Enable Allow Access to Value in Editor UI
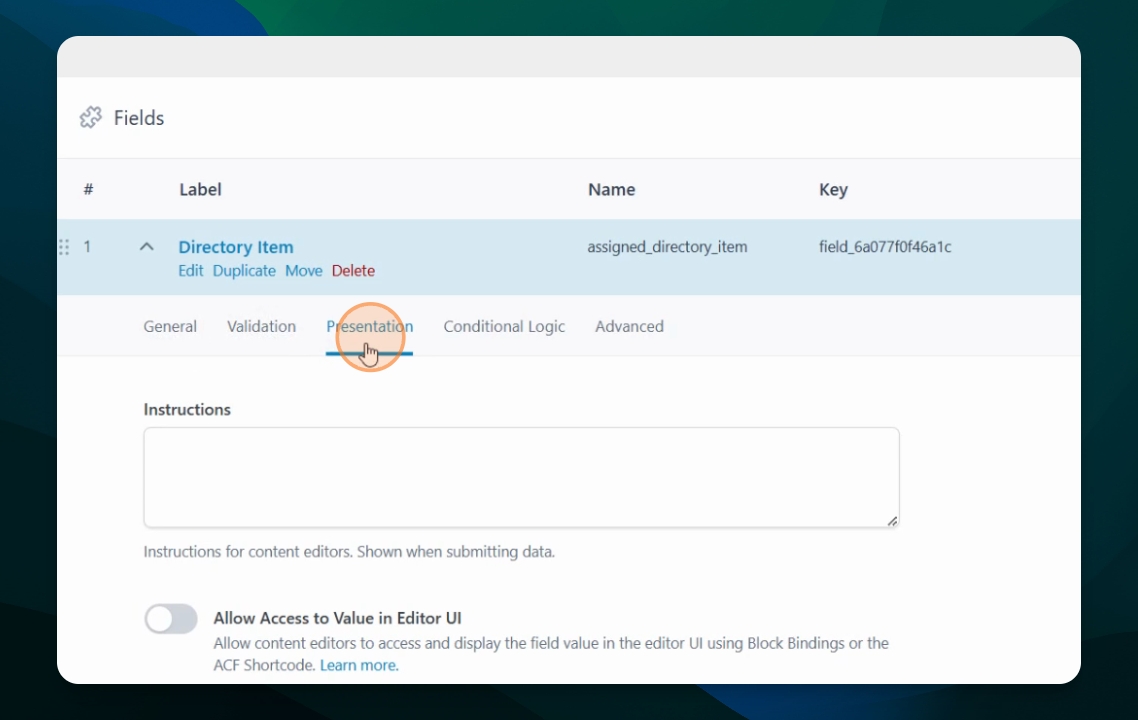This screenshot has width=1138, height=720. [x=171, y=619]
